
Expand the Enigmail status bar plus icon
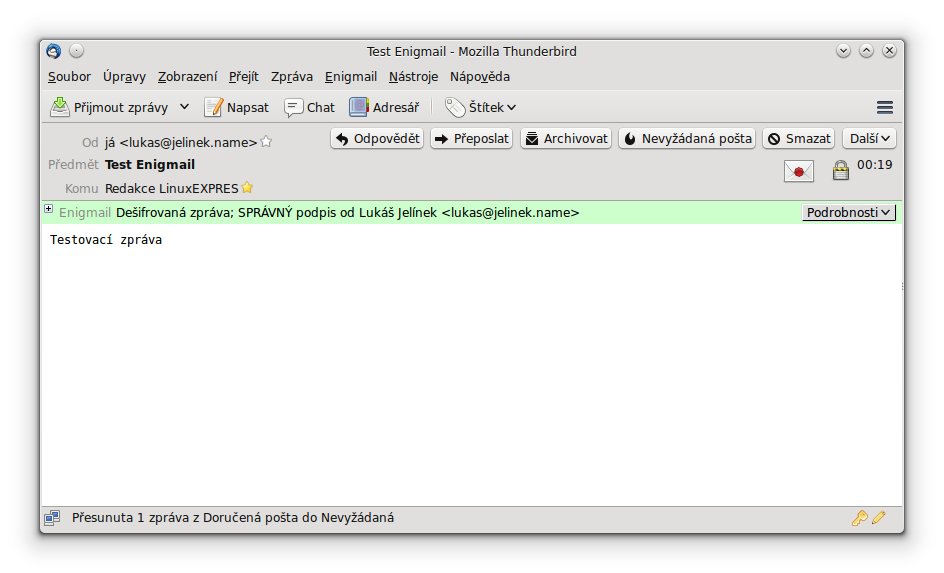click(48, 209)
